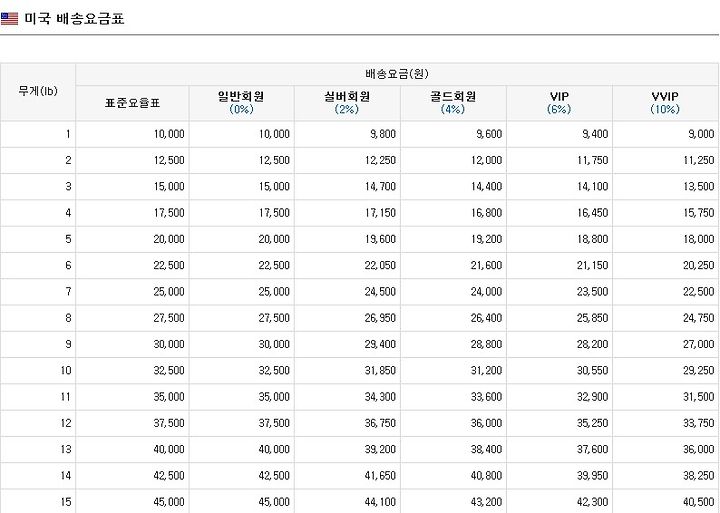Image resolution: width=720 pixels, height=513 pixels.
Task: Click the 39,200 silver member rate
Action: [380, 449]
